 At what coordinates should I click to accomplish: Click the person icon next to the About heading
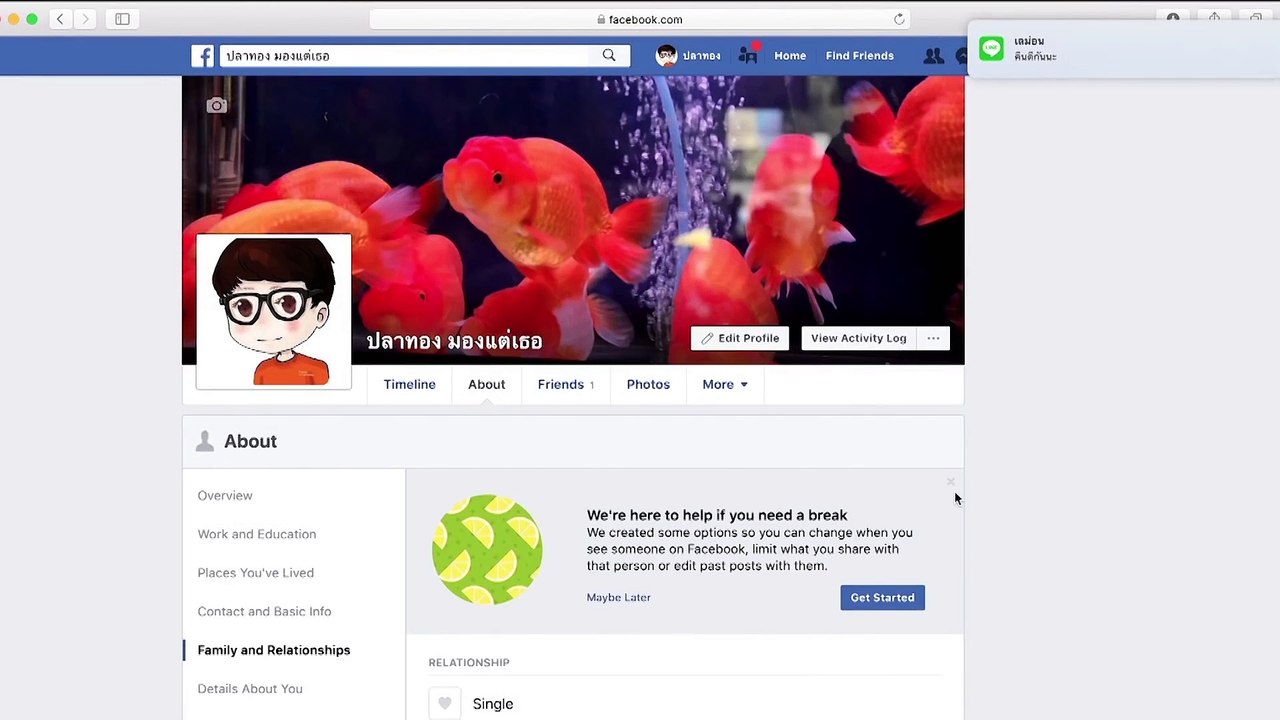pyautogui.click(x=205, y=441)
